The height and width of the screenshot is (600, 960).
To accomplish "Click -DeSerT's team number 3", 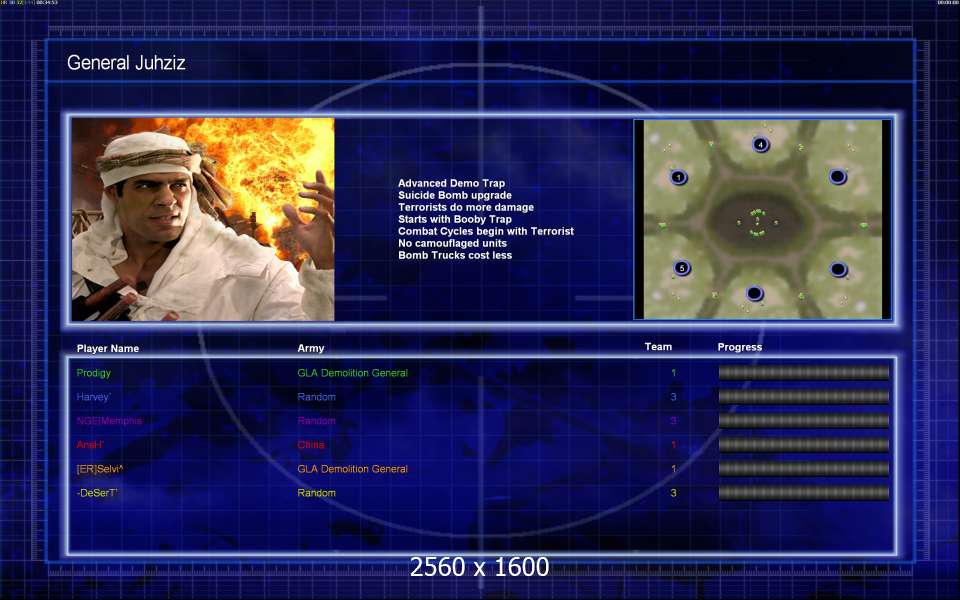I will point(673,493).
